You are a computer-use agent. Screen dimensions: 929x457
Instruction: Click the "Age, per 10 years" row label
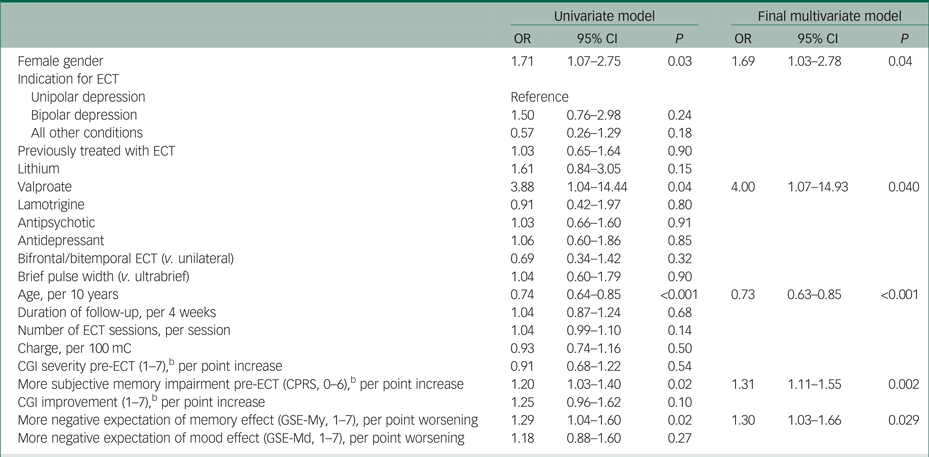(68, 294)
